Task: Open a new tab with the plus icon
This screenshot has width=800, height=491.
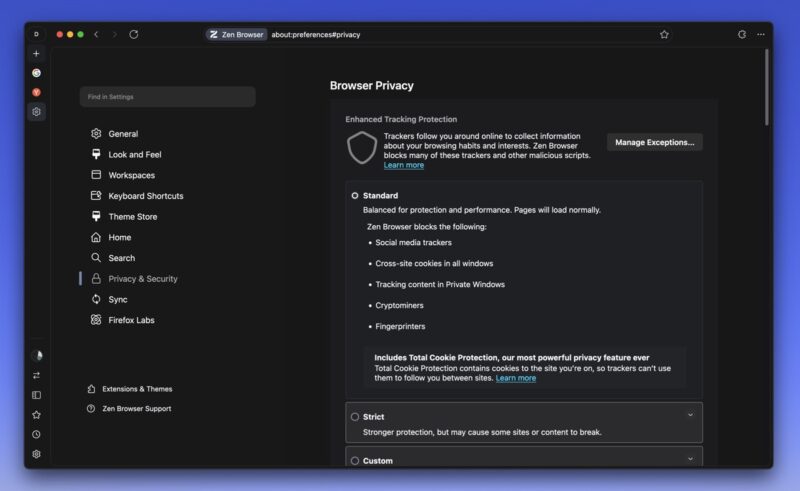Action: (36, 54)
